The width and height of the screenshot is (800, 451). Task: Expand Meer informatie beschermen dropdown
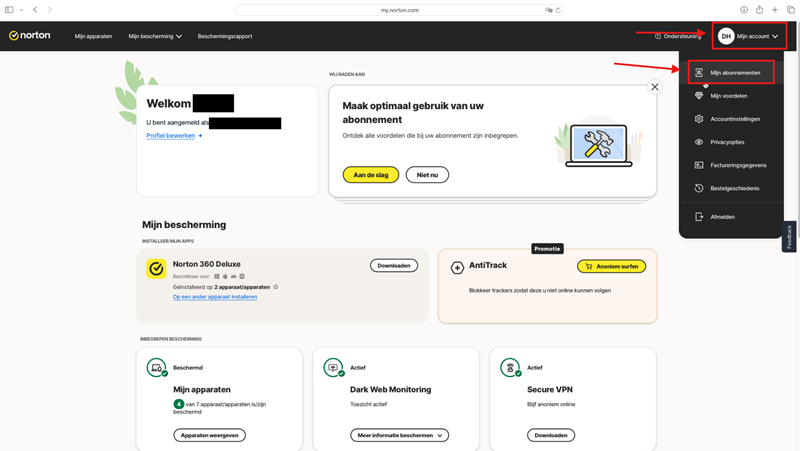click(399, 435)
